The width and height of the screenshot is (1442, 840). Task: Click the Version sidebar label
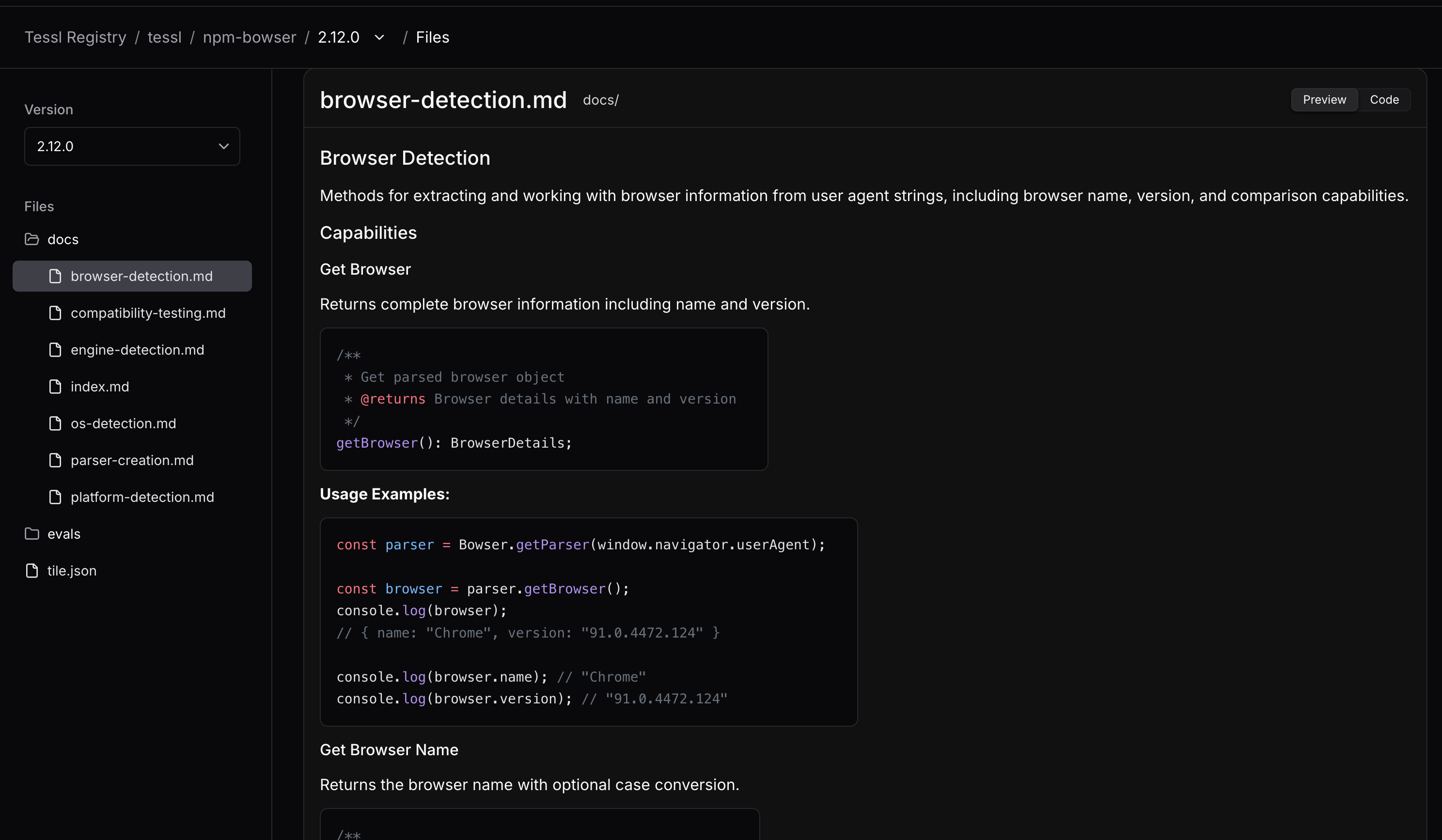tap(48, 110)
